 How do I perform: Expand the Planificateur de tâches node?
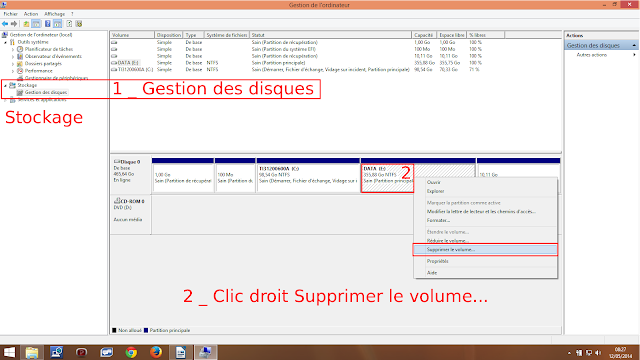click(x=13, y=49)
